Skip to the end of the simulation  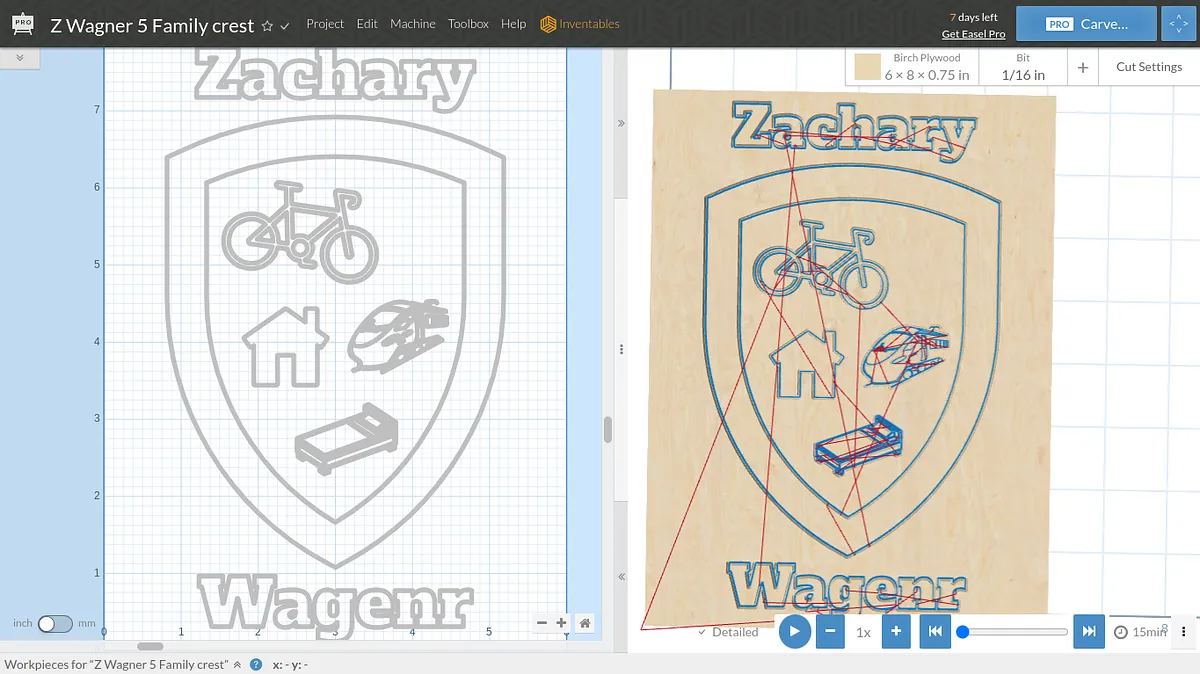pos(1089,632)
